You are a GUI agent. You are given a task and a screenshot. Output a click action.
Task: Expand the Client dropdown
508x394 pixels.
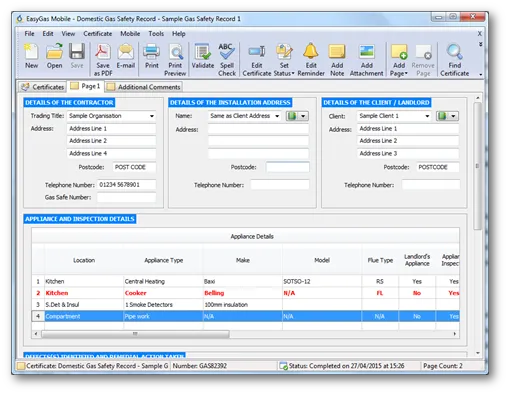427,116
